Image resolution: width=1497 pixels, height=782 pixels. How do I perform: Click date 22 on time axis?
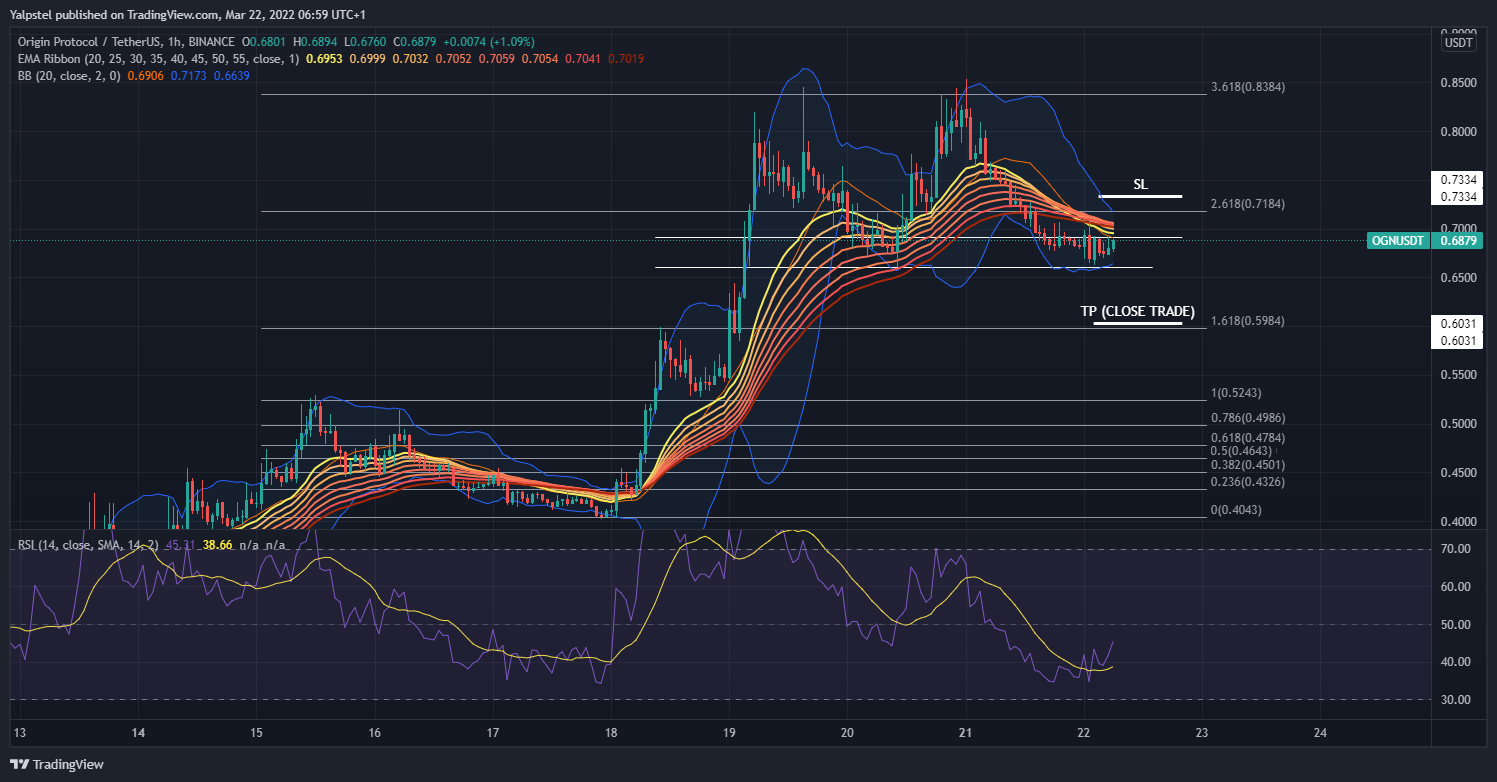pyautogui.click(x=1083, y=734)
